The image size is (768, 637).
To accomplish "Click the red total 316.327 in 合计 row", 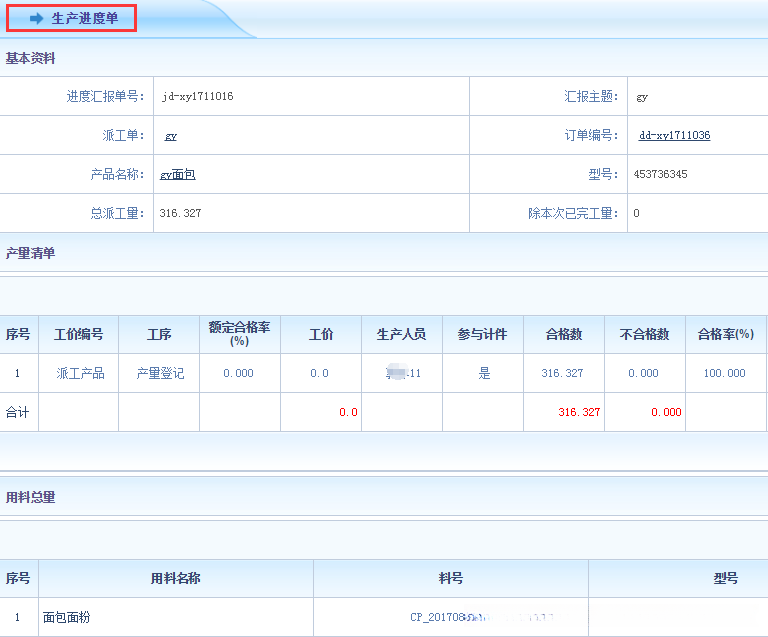I will point(579,412).
